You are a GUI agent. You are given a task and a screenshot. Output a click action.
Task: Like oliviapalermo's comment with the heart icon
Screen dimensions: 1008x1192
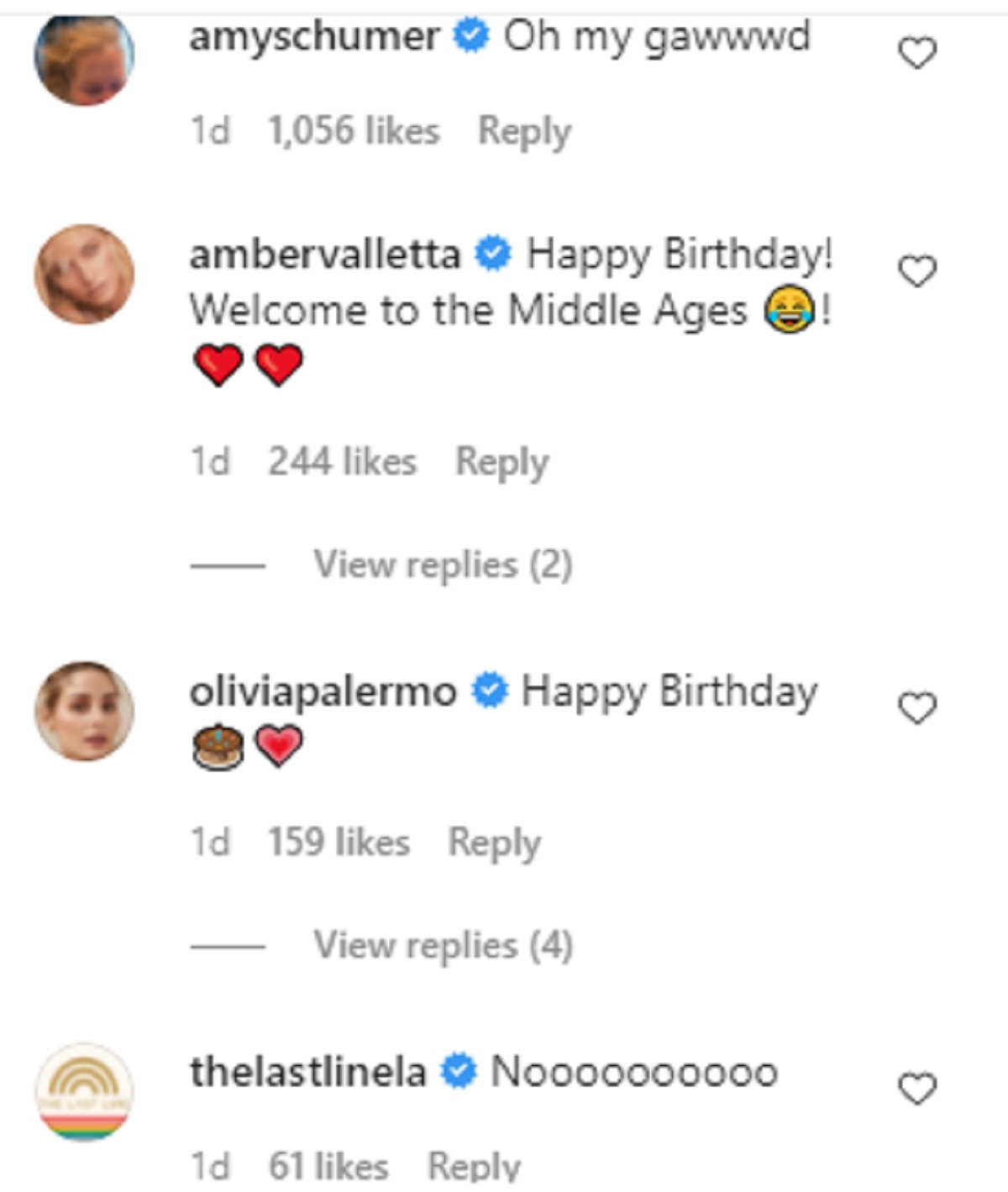click(916, 708)
